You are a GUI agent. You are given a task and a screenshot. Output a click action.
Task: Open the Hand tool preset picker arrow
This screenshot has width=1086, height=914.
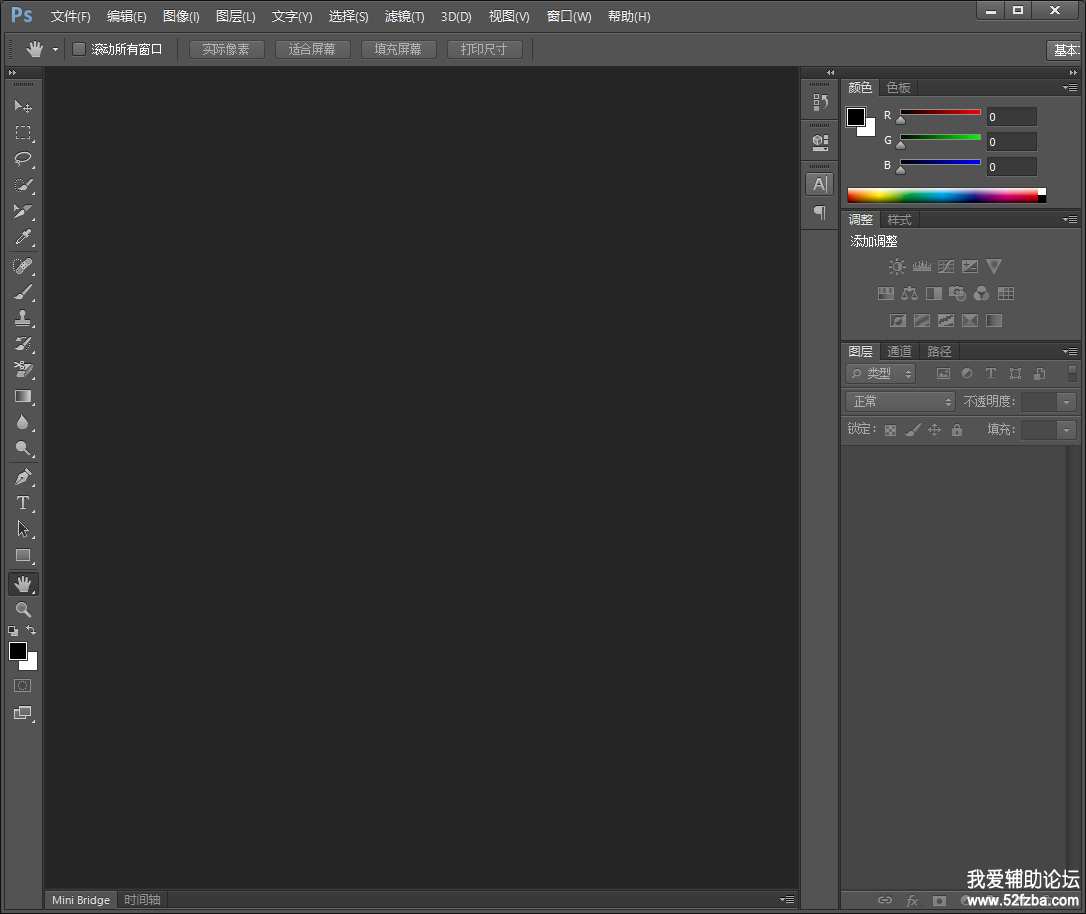click(55, 49)
